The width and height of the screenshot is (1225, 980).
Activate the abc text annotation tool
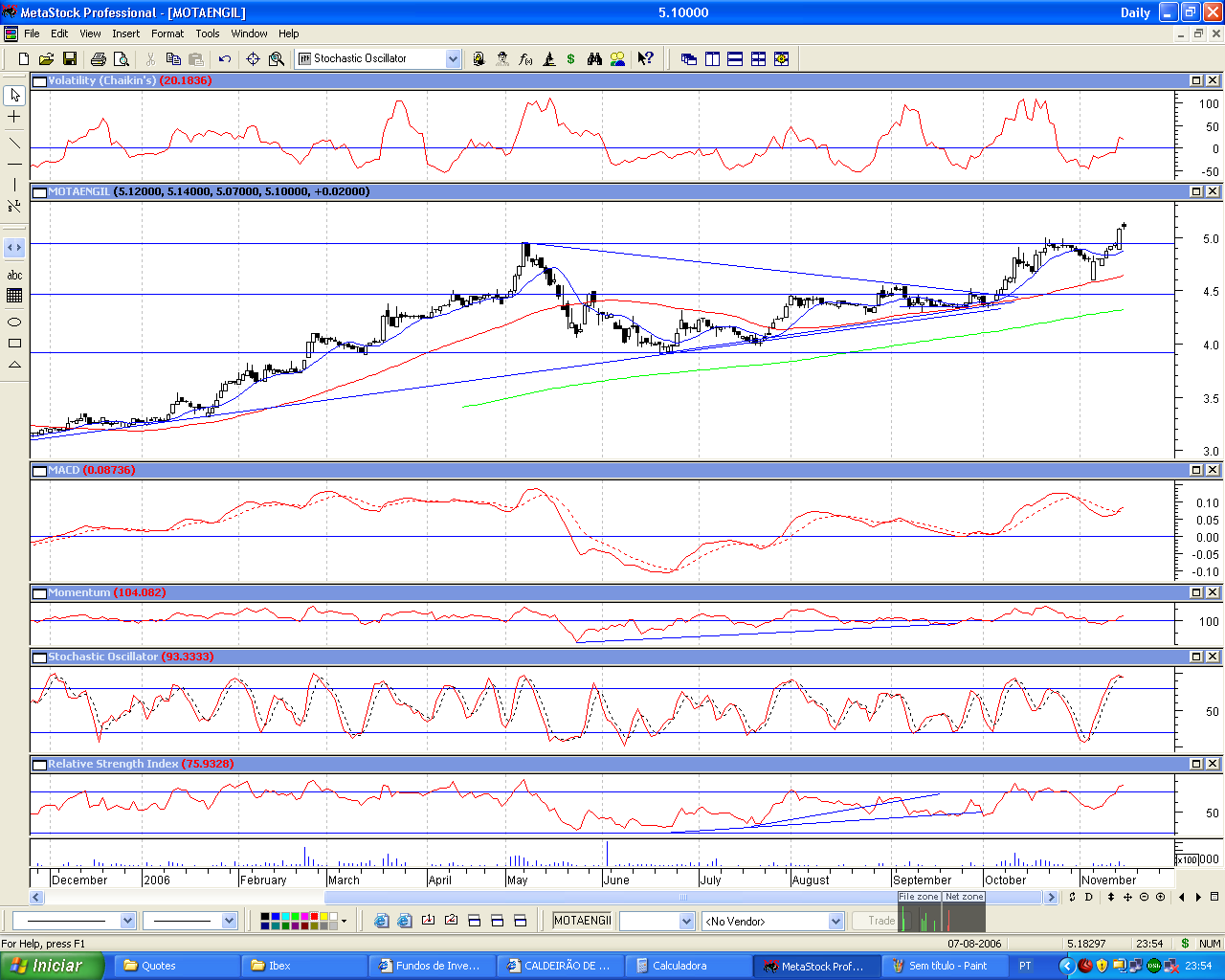tap(14, 276)
